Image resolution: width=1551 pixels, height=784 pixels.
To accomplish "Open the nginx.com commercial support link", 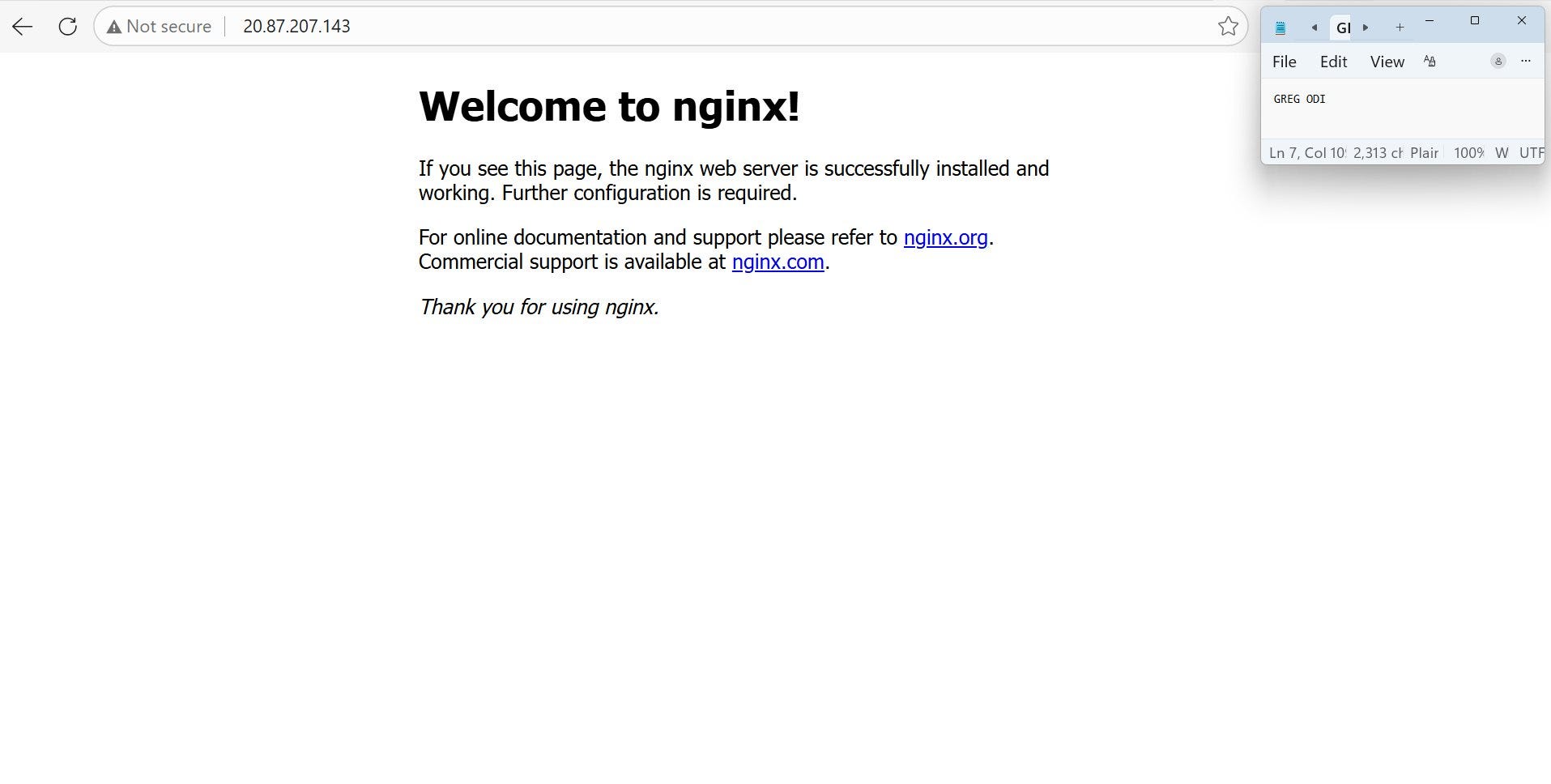I will point(778,262).
